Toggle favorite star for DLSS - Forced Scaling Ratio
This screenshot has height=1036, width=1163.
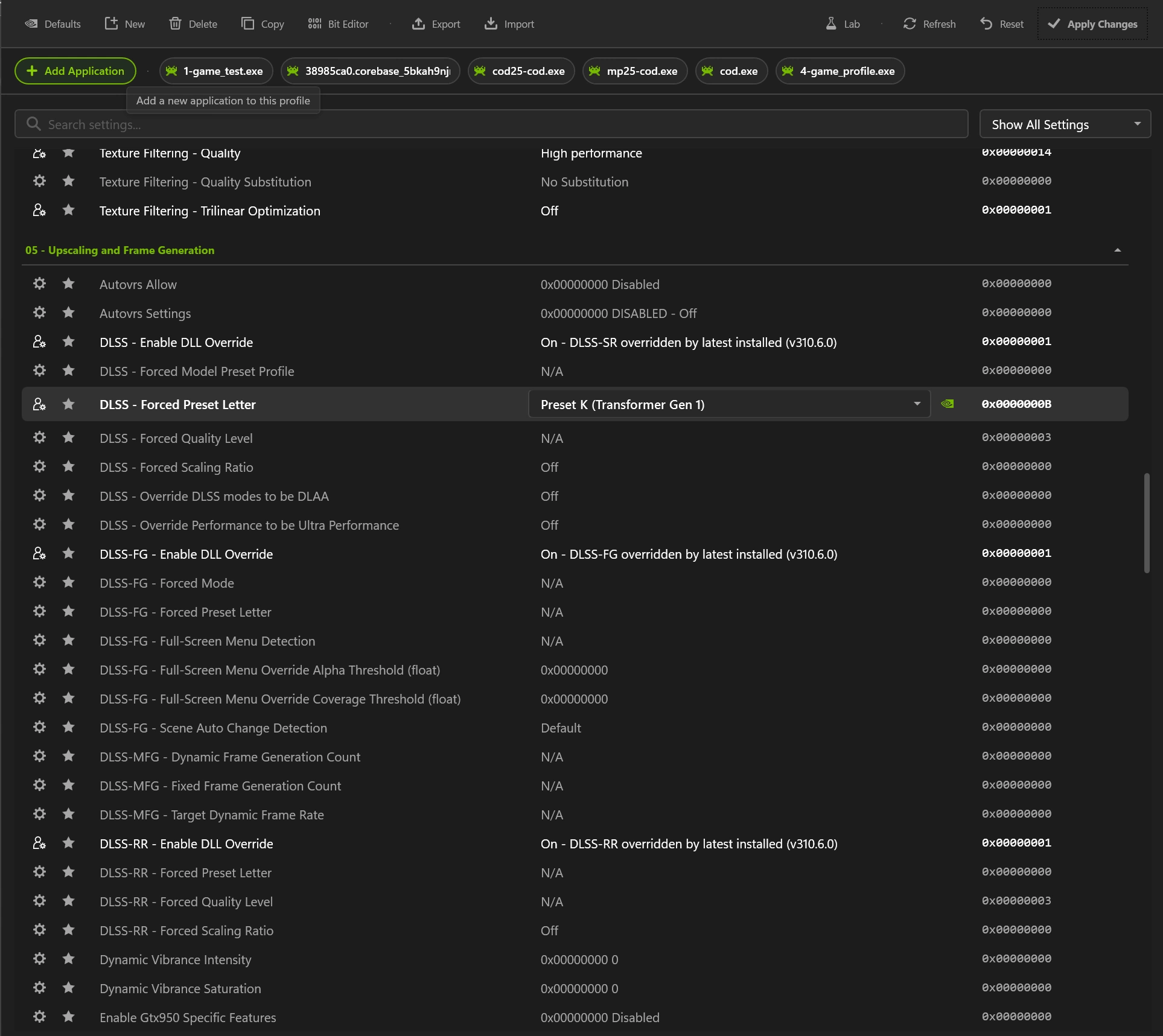[69, 466]
